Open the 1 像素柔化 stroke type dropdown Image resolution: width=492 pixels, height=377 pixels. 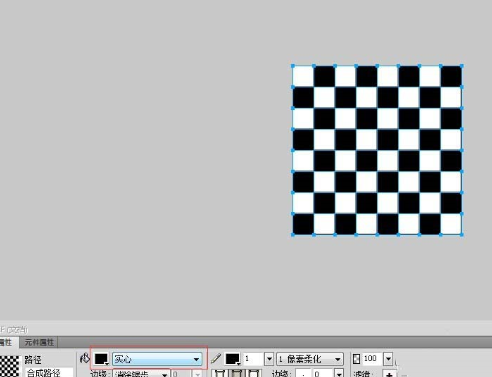310,359
